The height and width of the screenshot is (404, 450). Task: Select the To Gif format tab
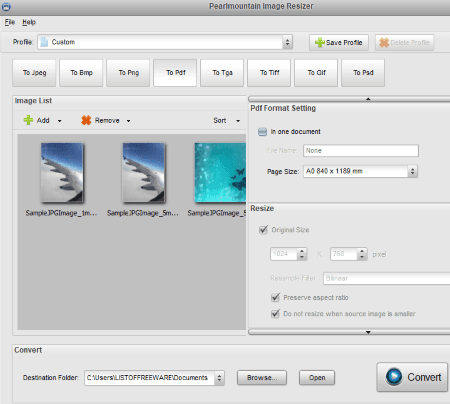point(316,73)
